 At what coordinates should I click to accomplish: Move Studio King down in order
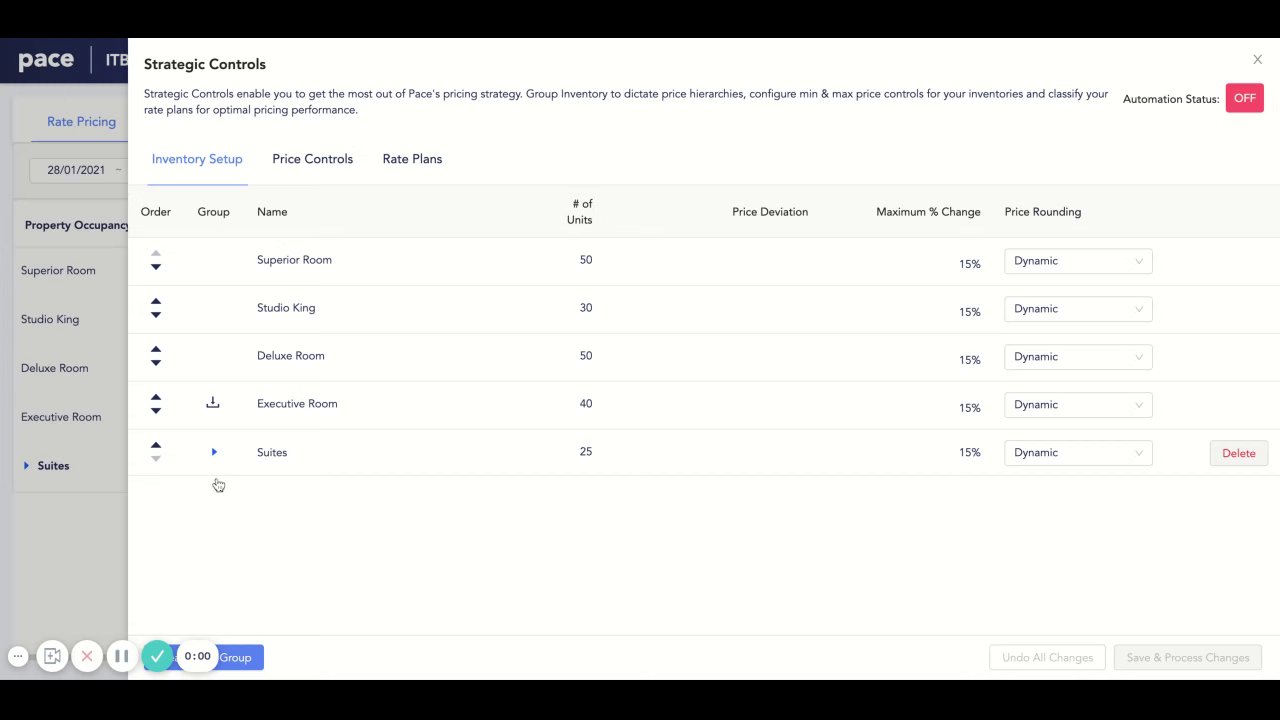tap(156, 315)
